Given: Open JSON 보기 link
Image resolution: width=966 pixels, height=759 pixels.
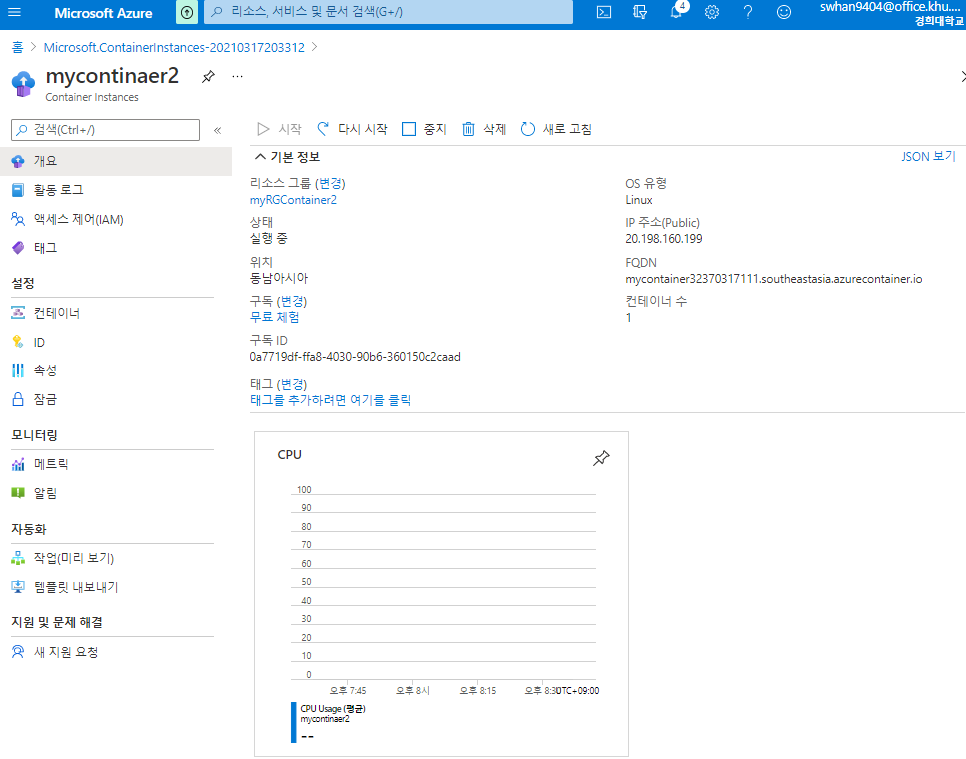Looking at the screenshot, I should (x=928, y=156).
